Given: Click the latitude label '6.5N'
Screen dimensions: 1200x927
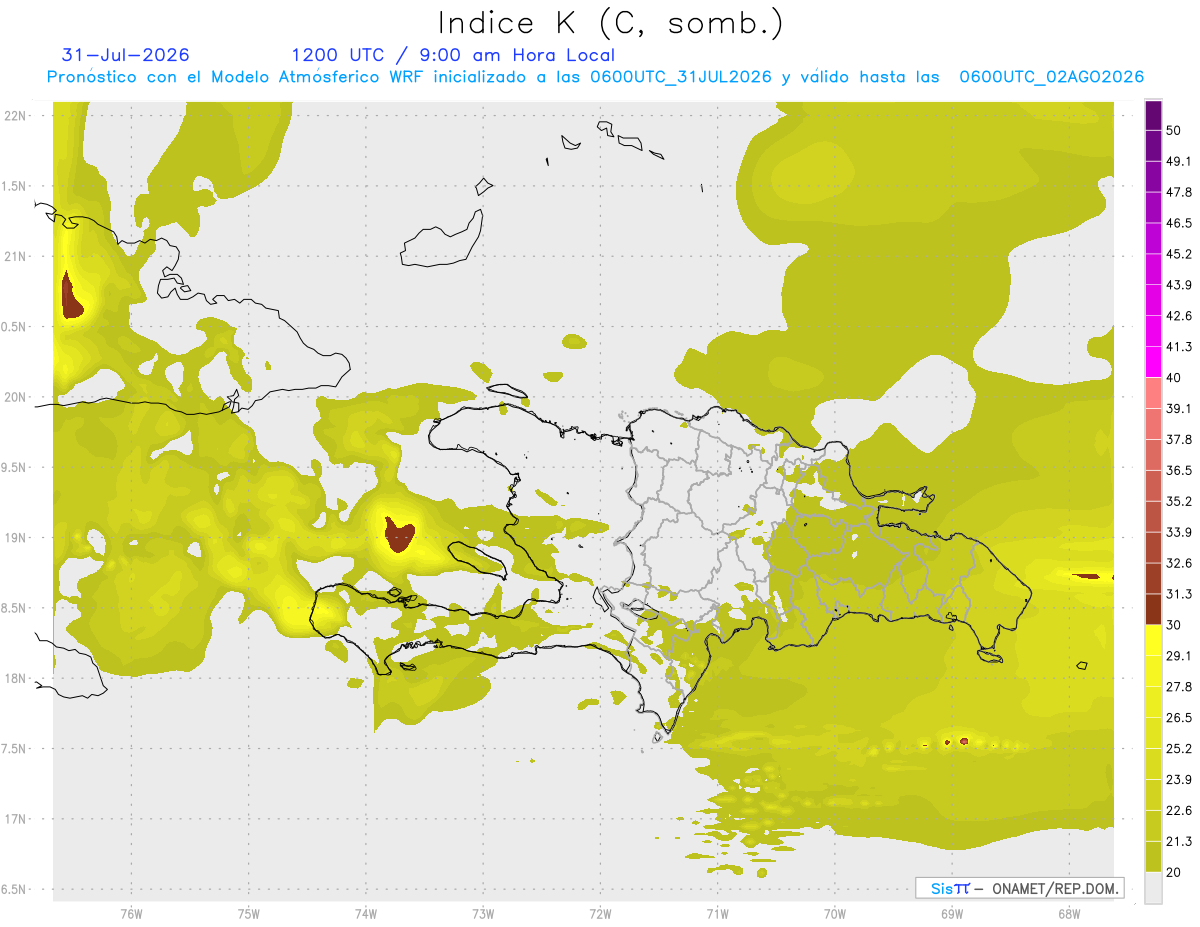Looking at the screenshot, I should [14, 890].
